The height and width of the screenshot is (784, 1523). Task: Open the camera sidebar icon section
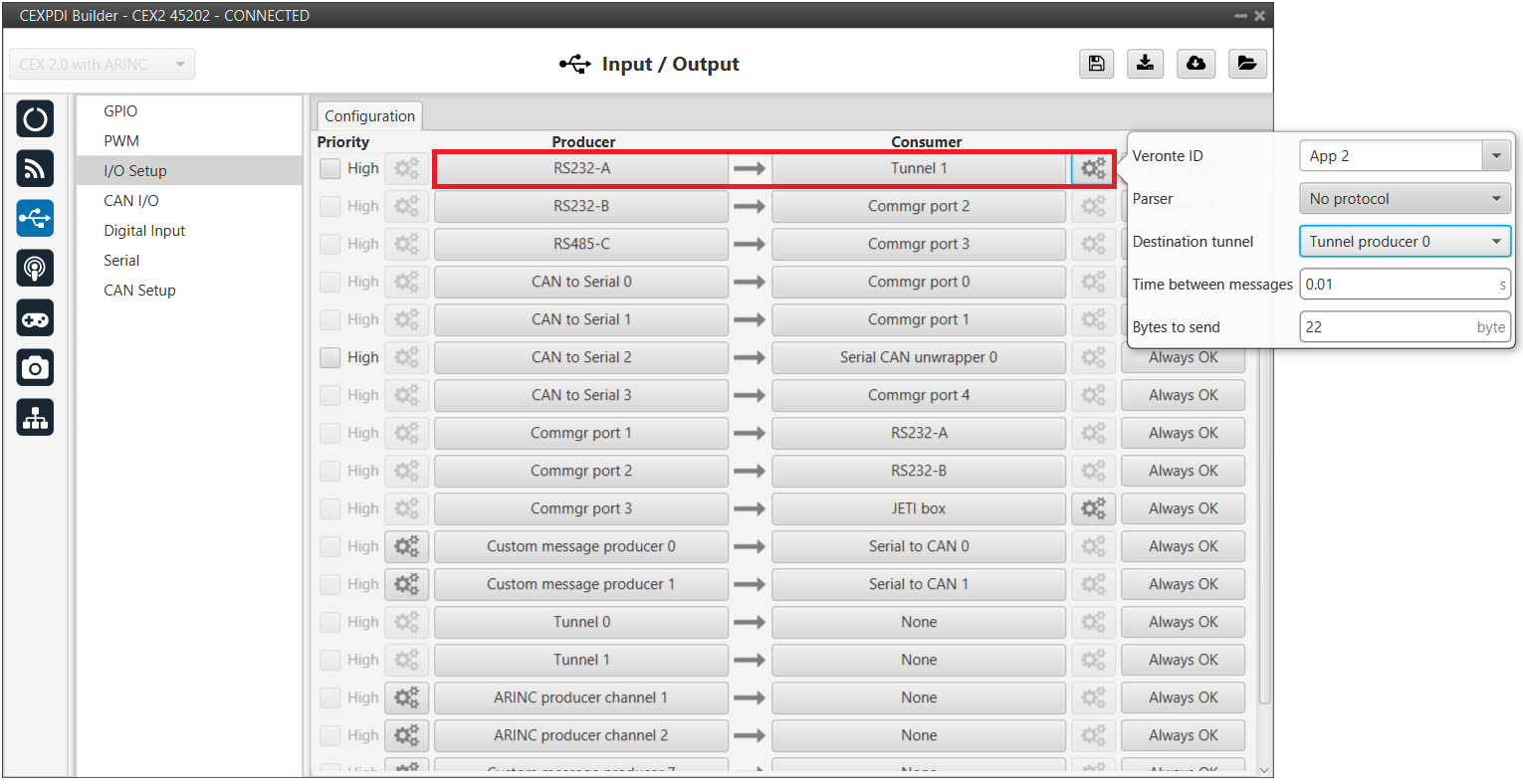35,368
